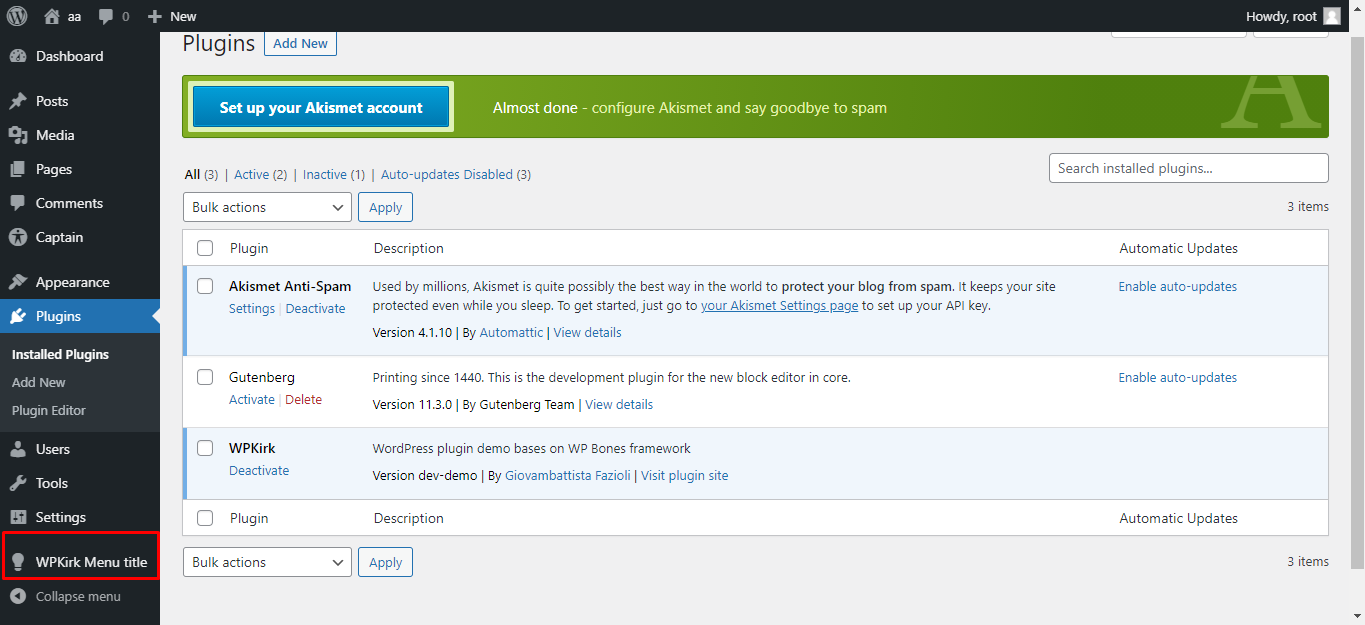Image resolution: width=1365 pixels, height=625 pixels.
Task: Click the bottom Apply button
Action: pos(385,562)
